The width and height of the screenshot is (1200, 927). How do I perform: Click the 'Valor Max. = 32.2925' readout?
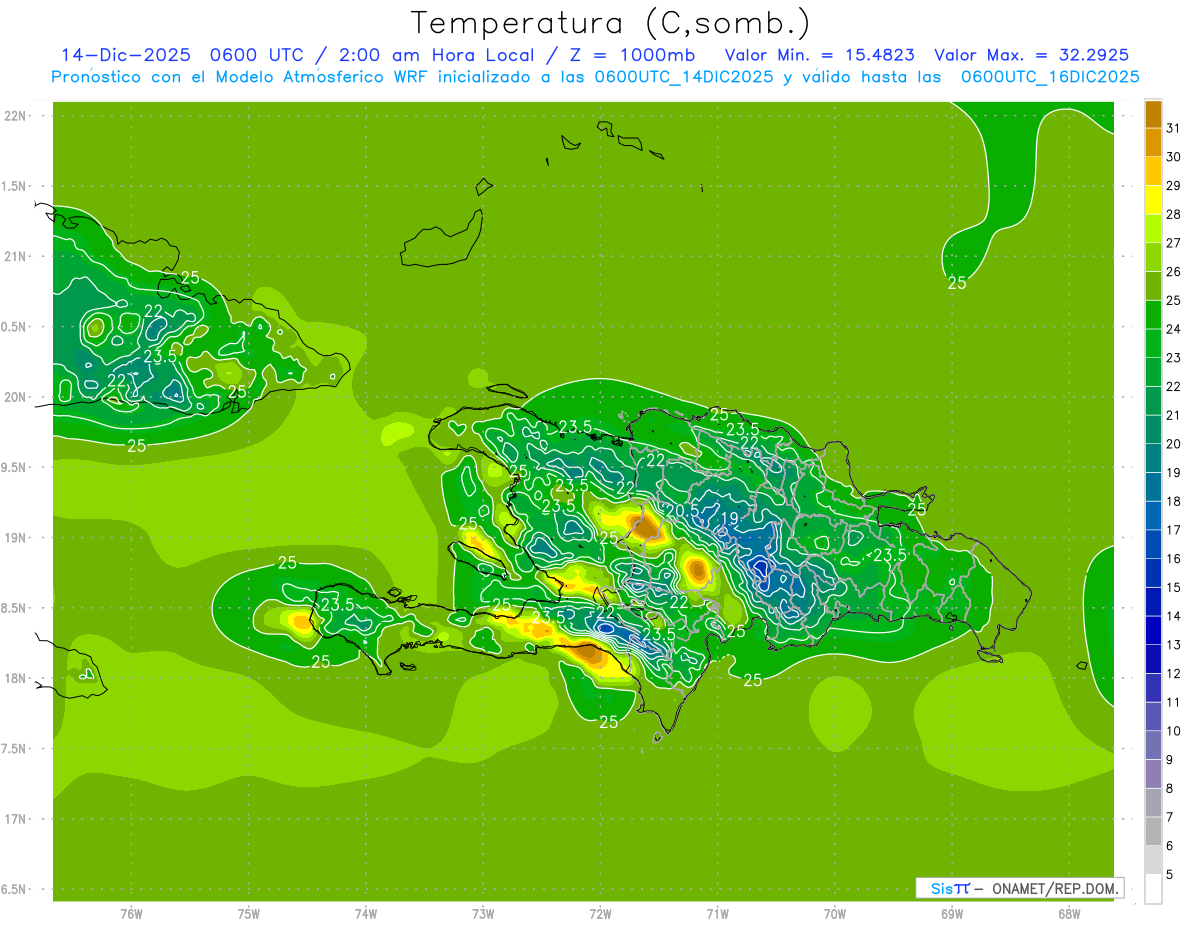coord(1031,55)
